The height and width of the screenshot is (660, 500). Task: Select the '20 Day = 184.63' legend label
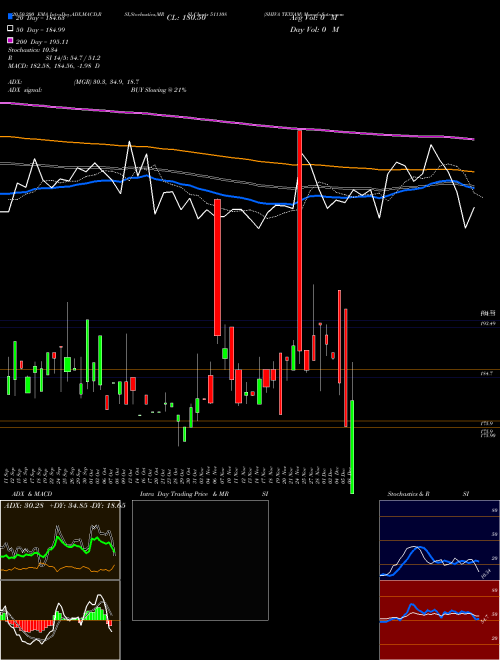(40, 18)
